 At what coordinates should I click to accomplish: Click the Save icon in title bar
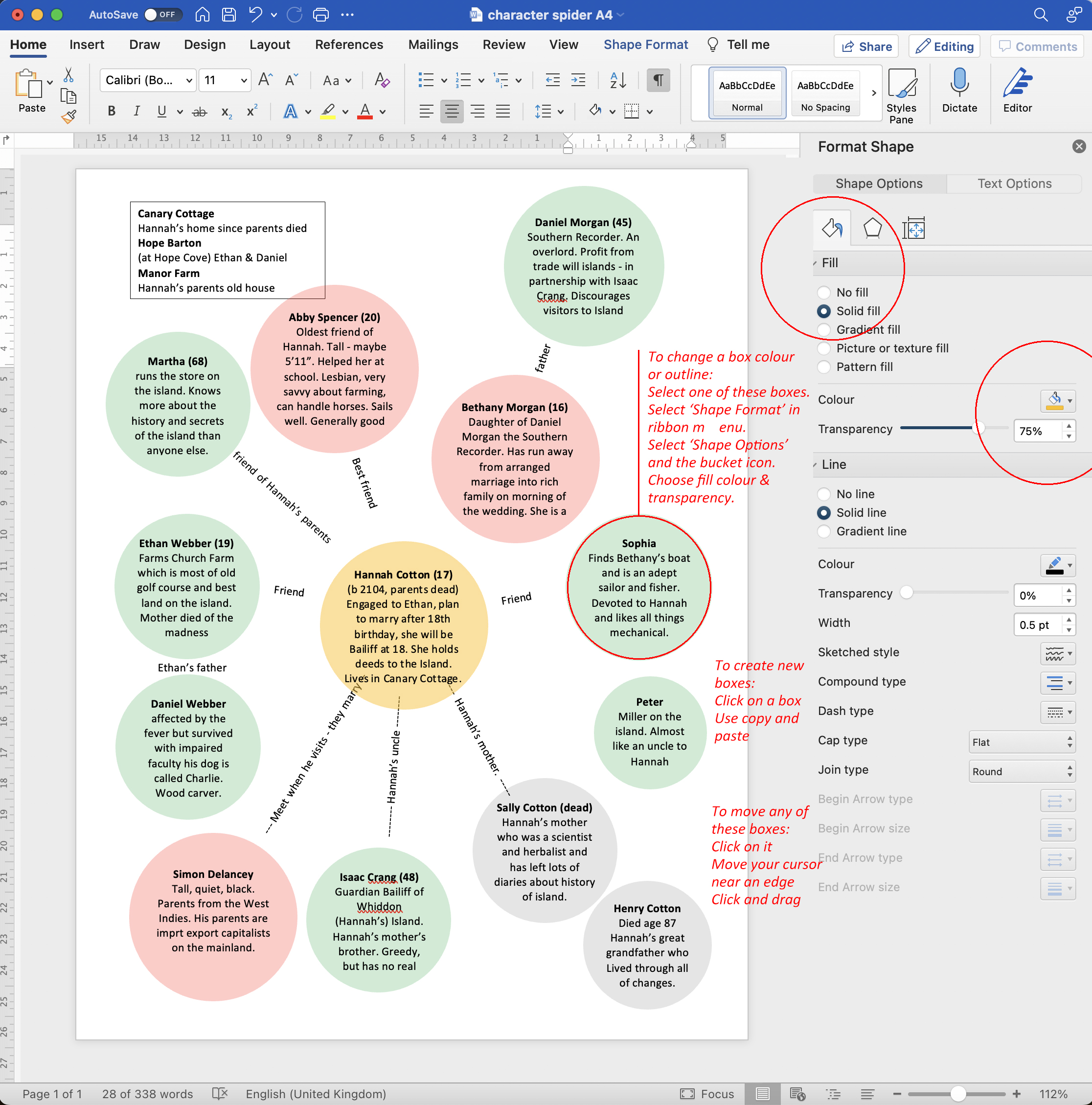[x=228, y=14]
